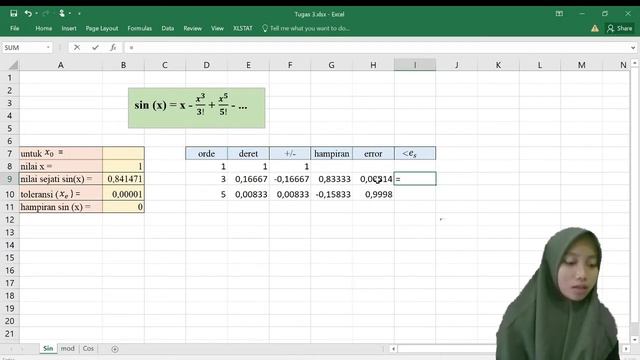Click the vertical scrollbar up arrow
The image size is (640, 360).
pos(635,63)
